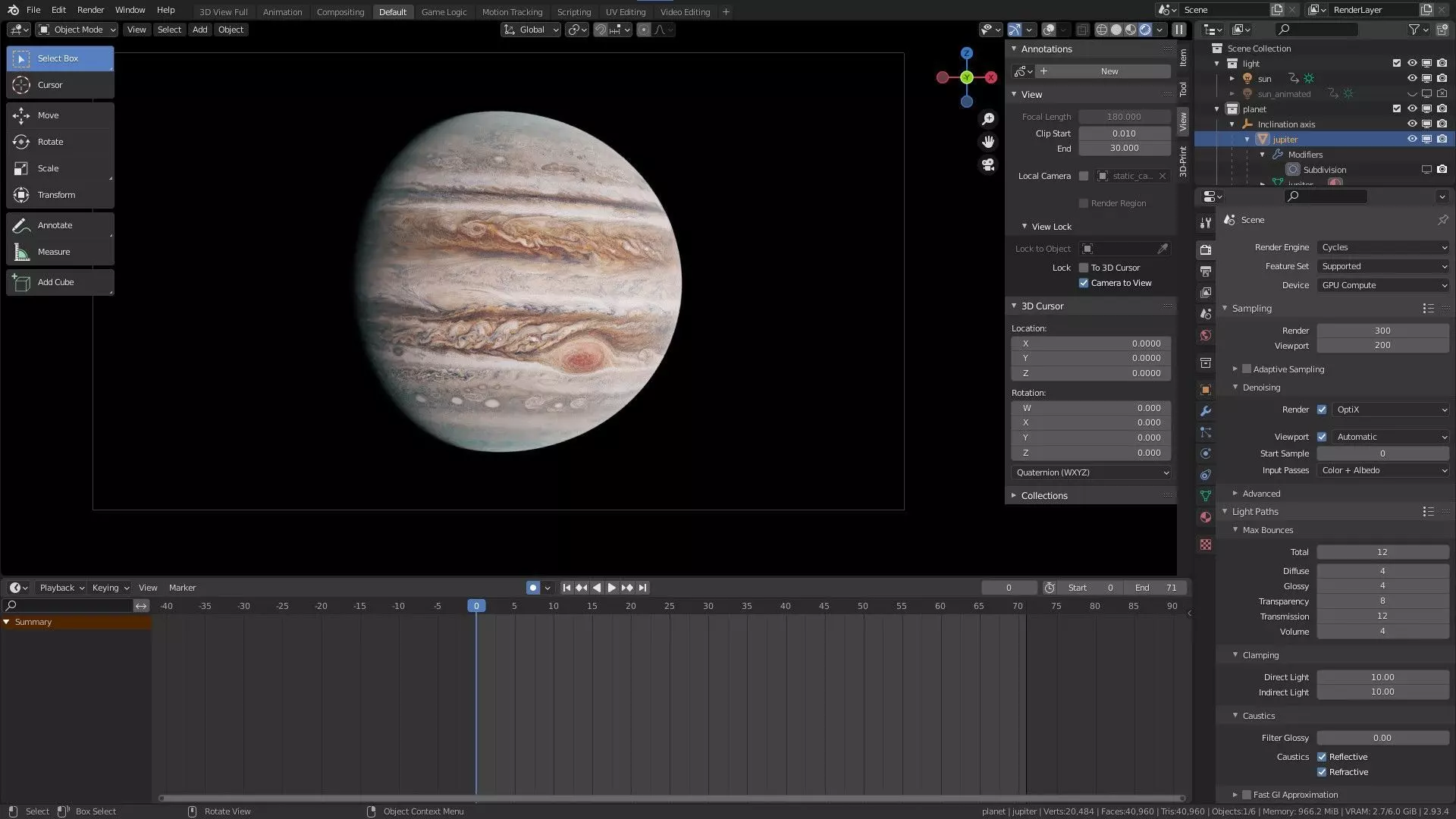Click the viewport pan hand icon
Screen dimensions: 1456x819
click(x=988, y=142)
